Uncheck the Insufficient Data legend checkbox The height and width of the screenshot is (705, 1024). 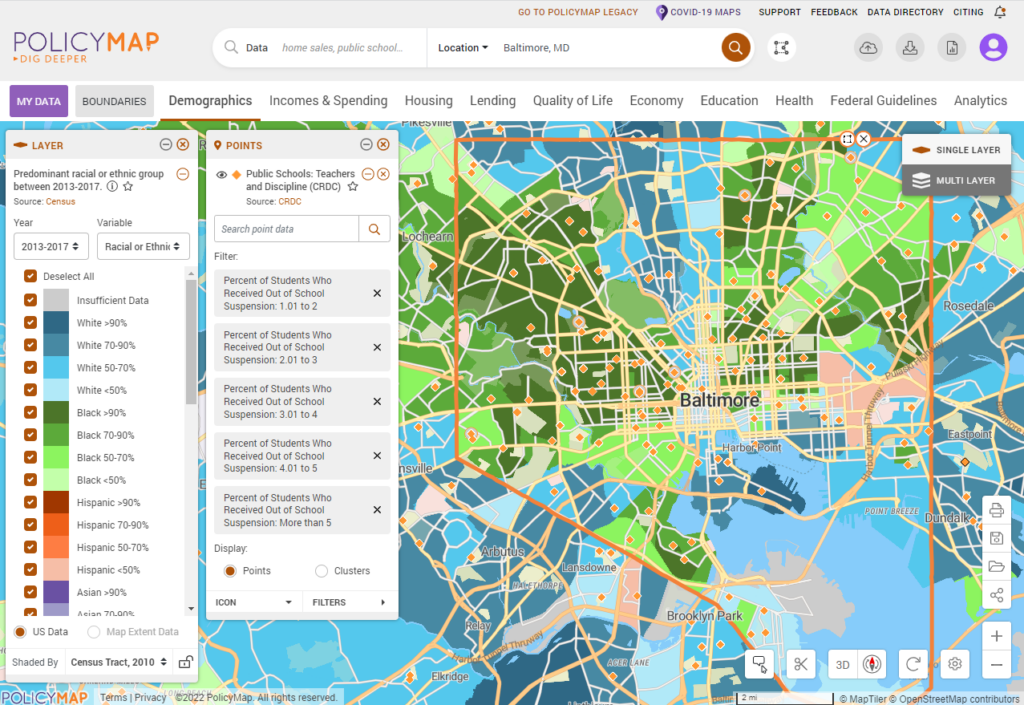(30, 300)
